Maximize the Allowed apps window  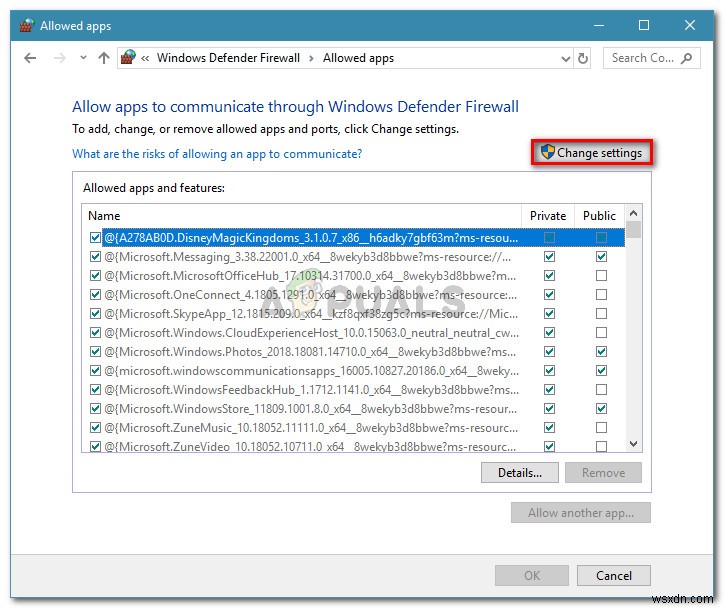644,25
